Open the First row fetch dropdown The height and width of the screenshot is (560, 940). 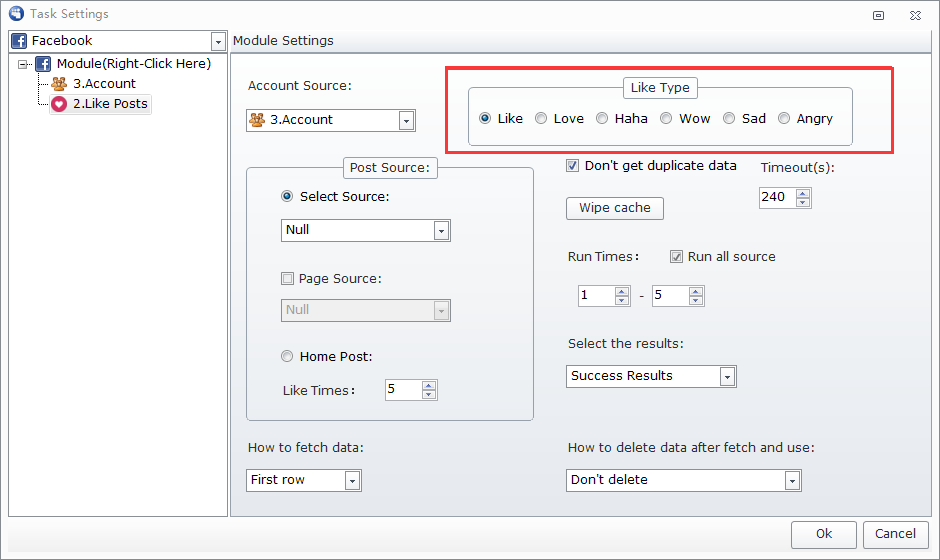[352, 481]
